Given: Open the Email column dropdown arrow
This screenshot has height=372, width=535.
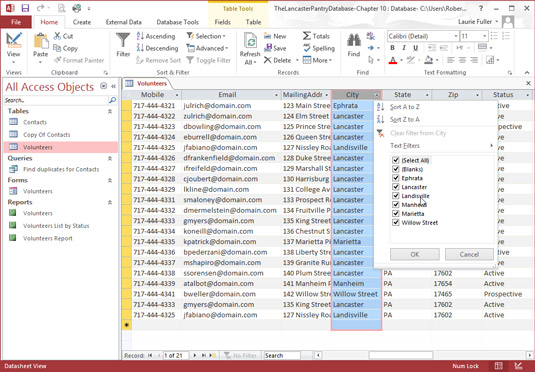Looking at the screenshot, I should point(276,95).
